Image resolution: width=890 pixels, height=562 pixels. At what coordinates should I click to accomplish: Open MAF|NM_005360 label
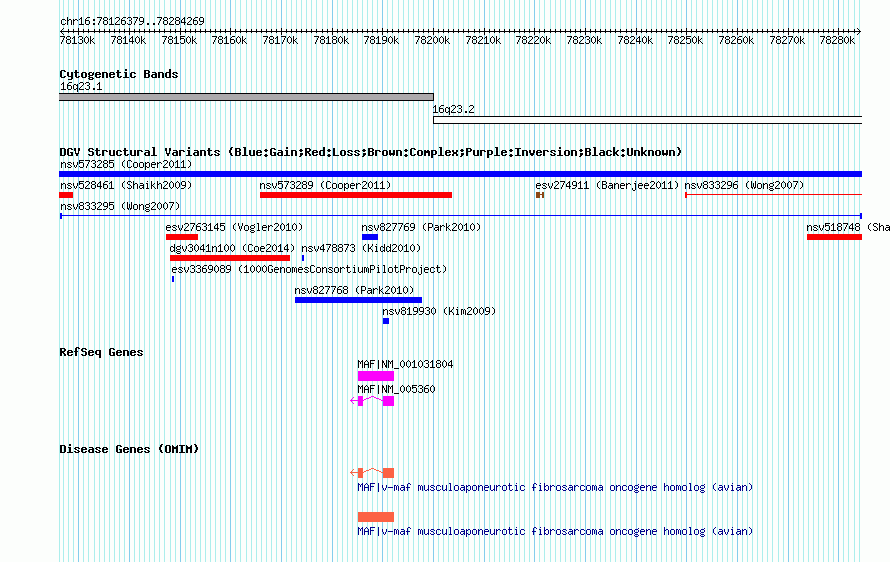pos(396,389)
